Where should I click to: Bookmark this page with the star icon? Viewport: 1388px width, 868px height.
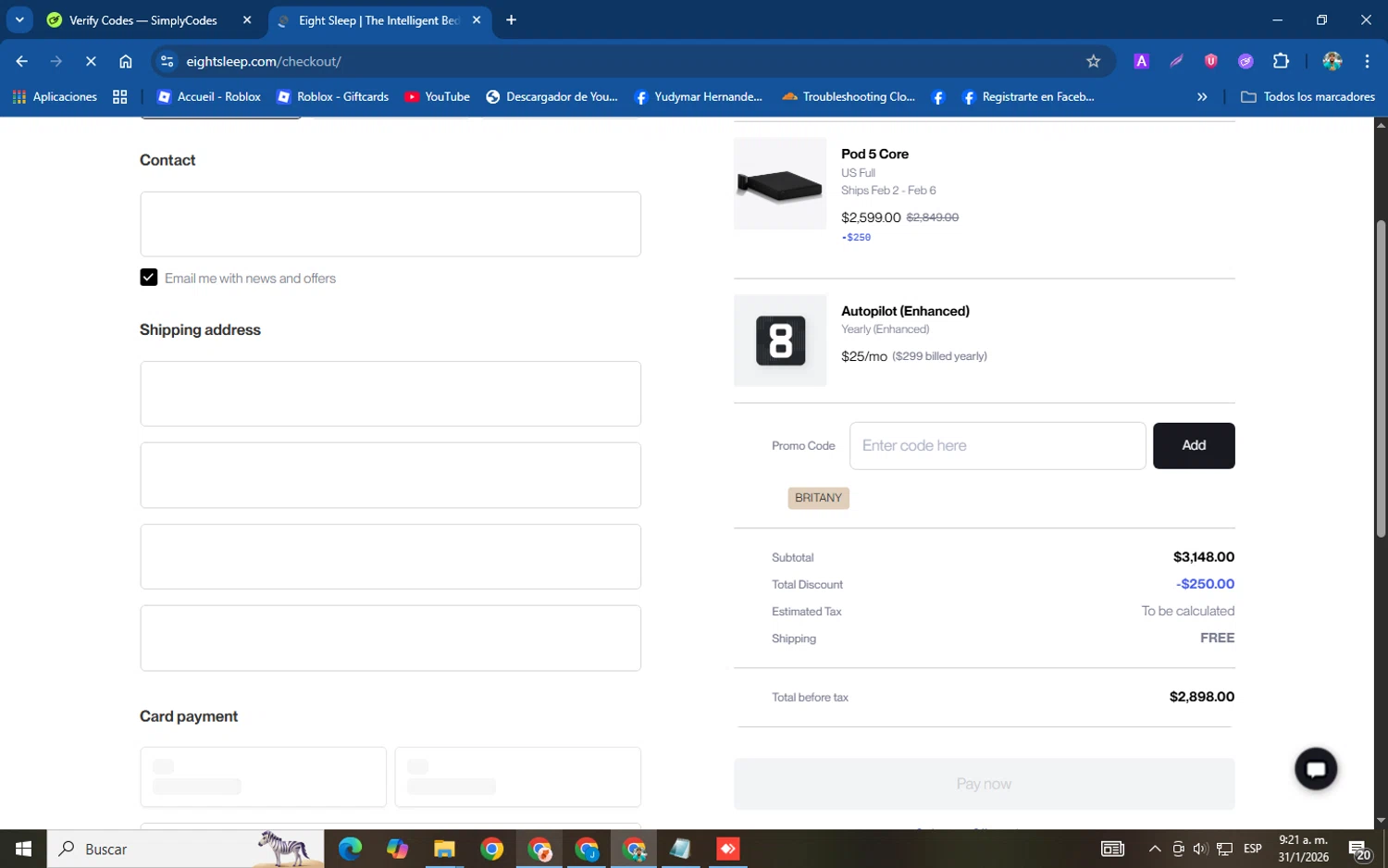tap(1093, 61)
